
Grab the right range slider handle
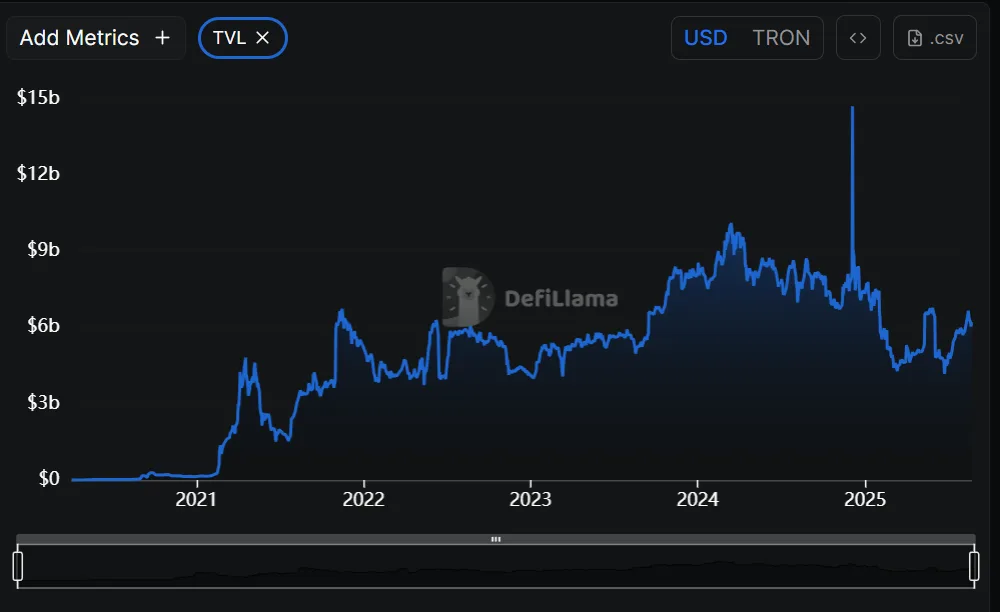[974, 565]
